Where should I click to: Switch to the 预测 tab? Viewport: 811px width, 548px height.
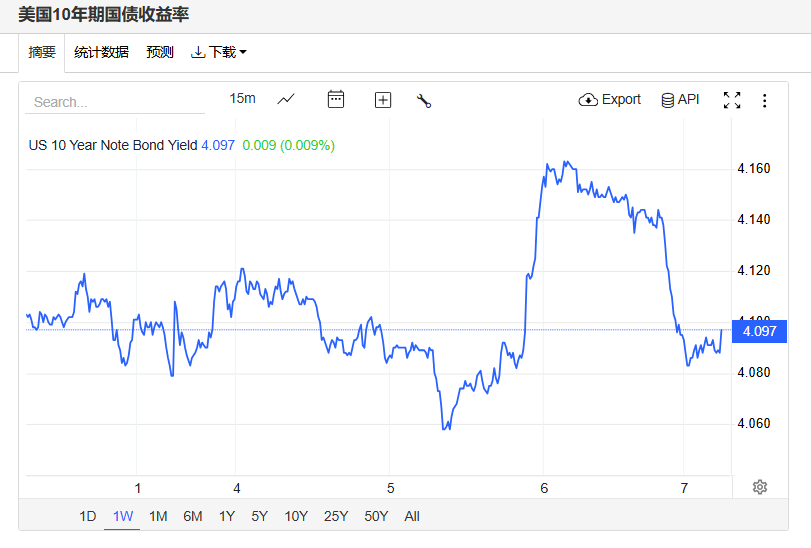(x=160, y=52)
